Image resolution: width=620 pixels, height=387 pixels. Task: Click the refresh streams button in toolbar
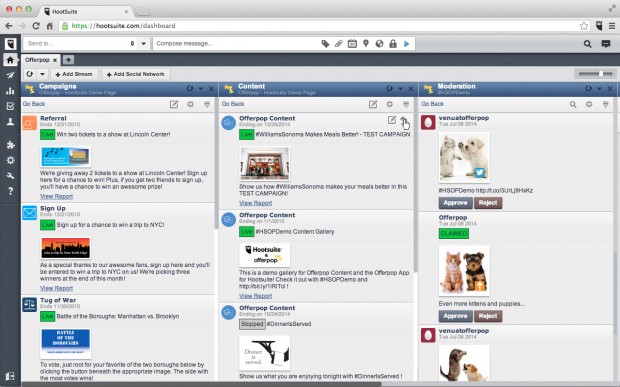[x=30, y=74]
